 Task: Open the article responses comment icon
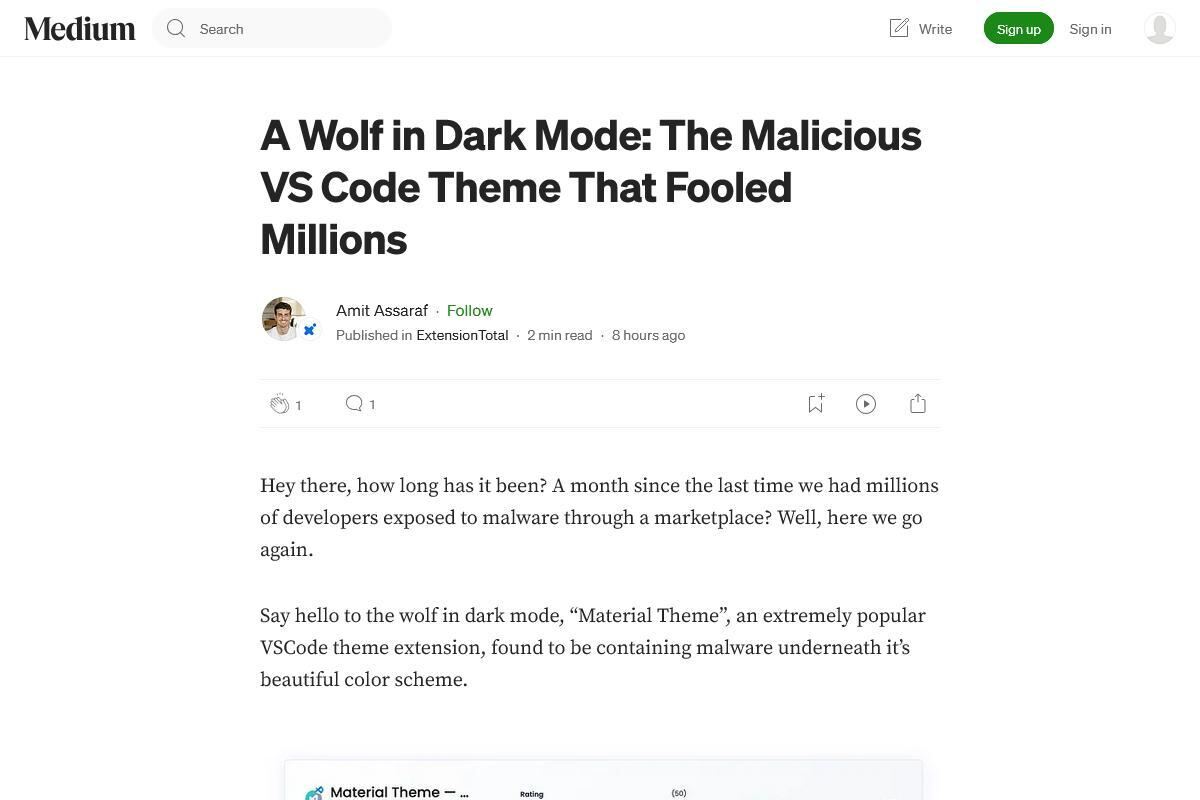354,403
